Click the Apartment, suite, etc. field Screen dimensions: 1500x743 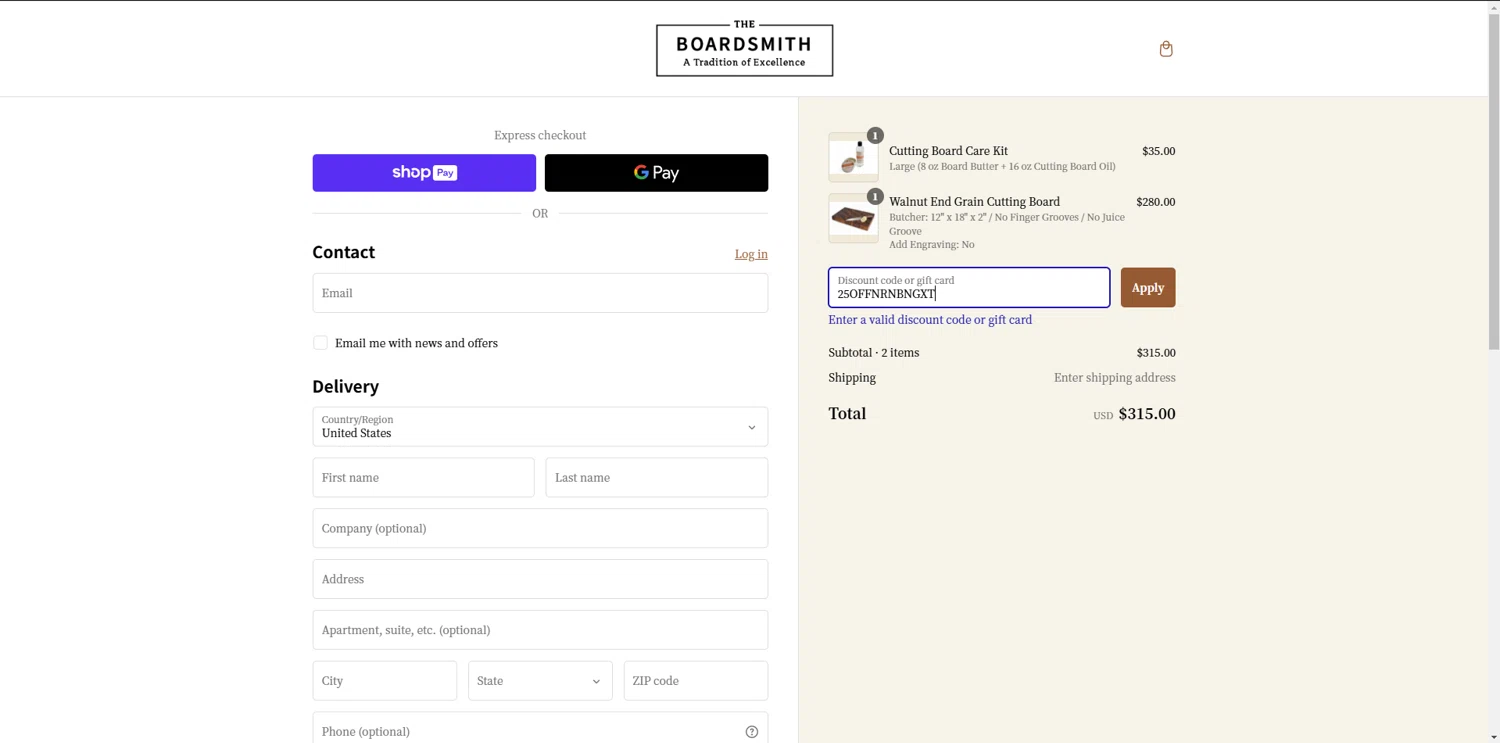click(x=540, y=630)
